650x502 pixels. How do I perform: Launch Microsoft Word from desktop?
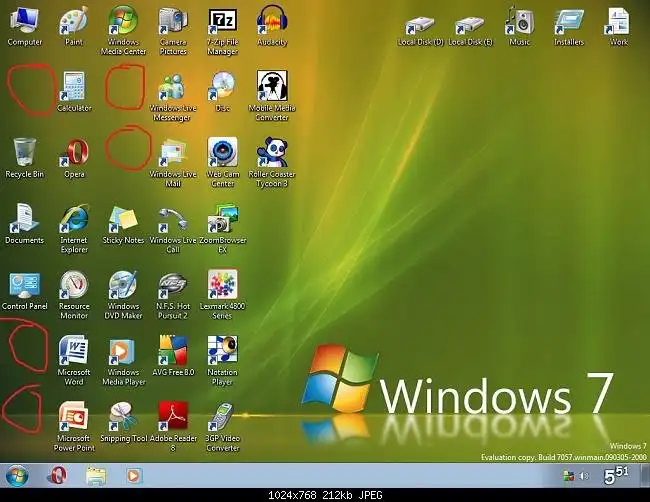pyautogui.click(x=74, y=350)
